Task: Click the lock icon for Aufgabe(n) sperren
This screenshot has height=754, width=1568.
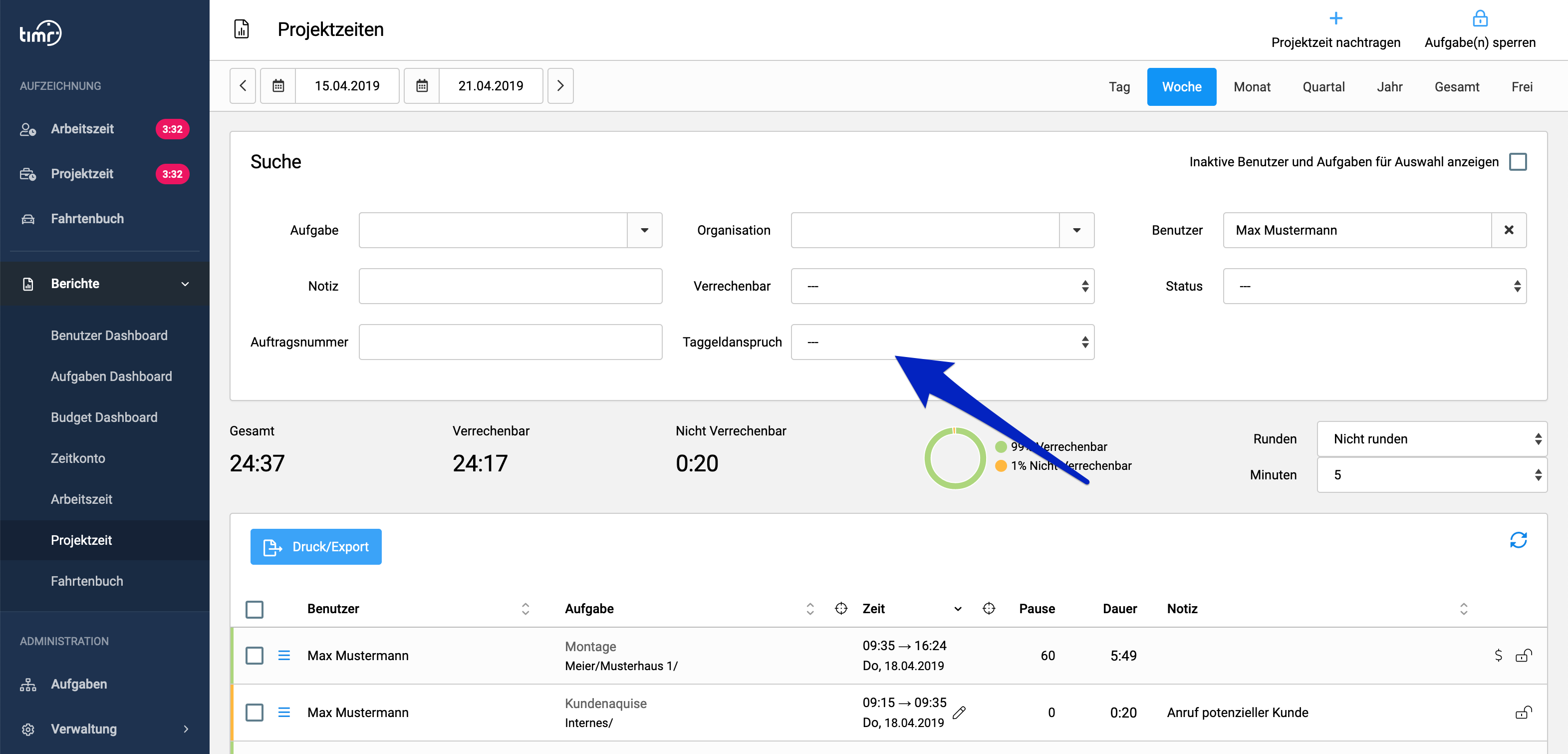Action: point(1480,18)
